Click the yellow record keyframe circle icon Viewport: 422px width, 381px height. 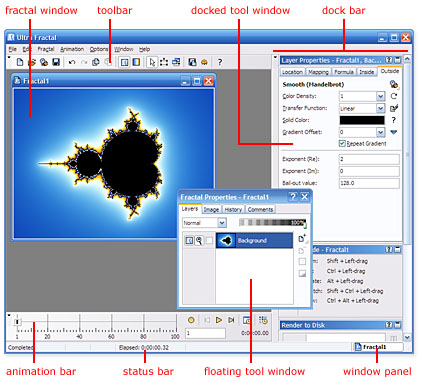click(x=191, y=320)
